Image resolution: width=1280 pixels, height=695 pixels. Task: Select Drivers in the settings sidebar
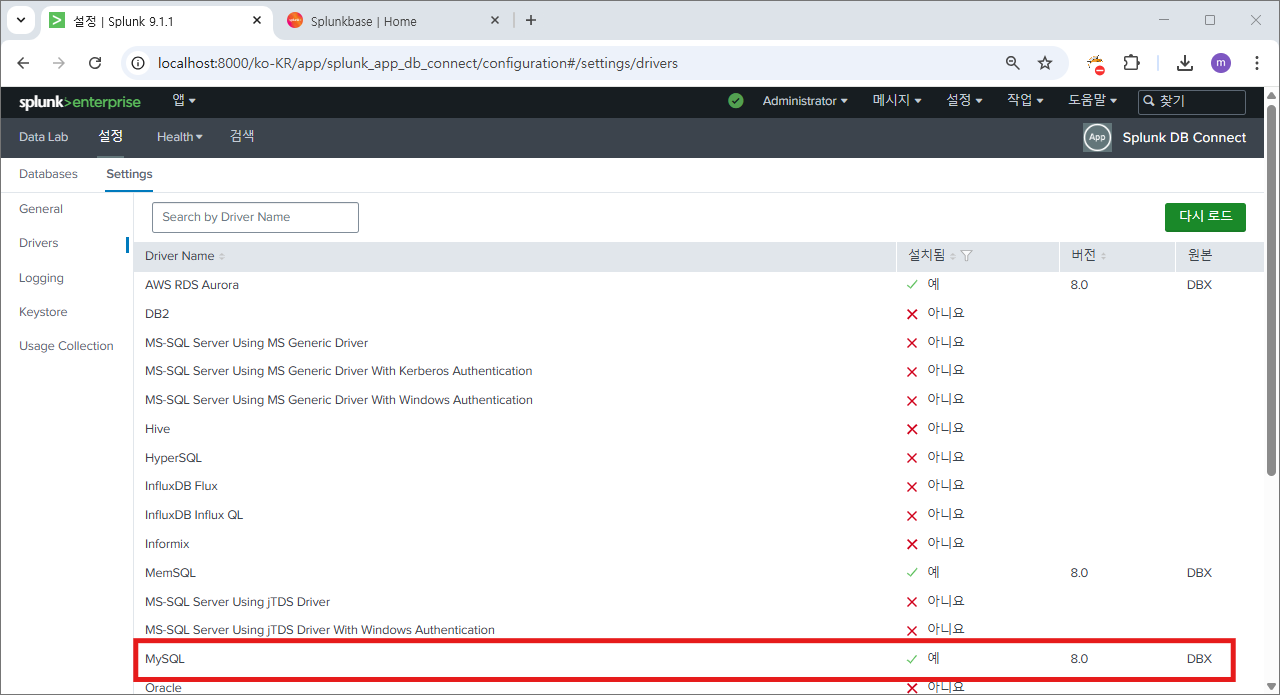click(39, 243)
